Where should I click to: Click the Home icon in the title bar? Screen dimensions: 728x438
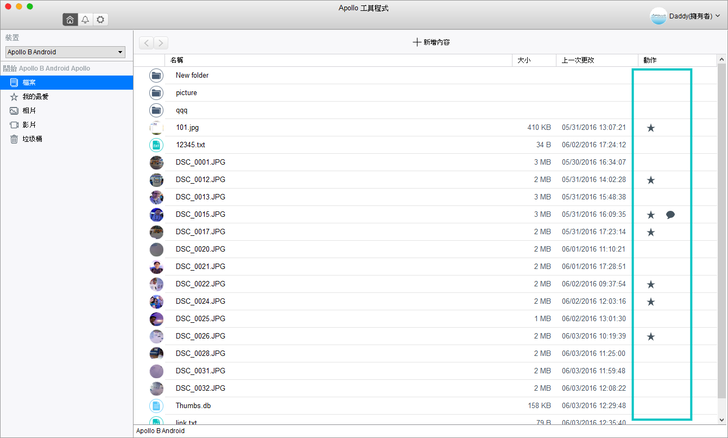(x=69, y=19)
